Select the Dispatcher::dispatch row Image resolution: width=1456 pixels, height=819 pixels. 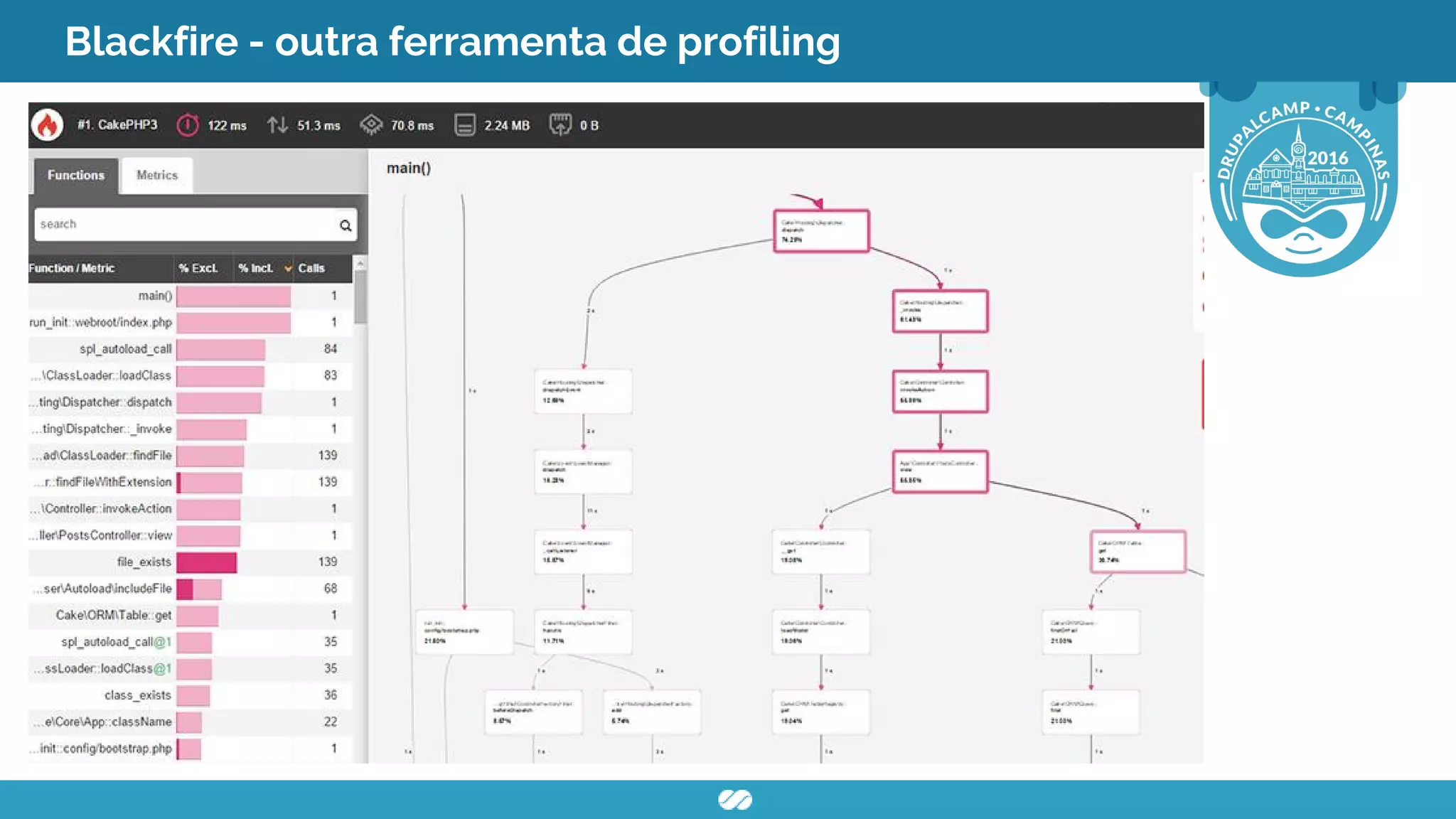coord(191,402)
